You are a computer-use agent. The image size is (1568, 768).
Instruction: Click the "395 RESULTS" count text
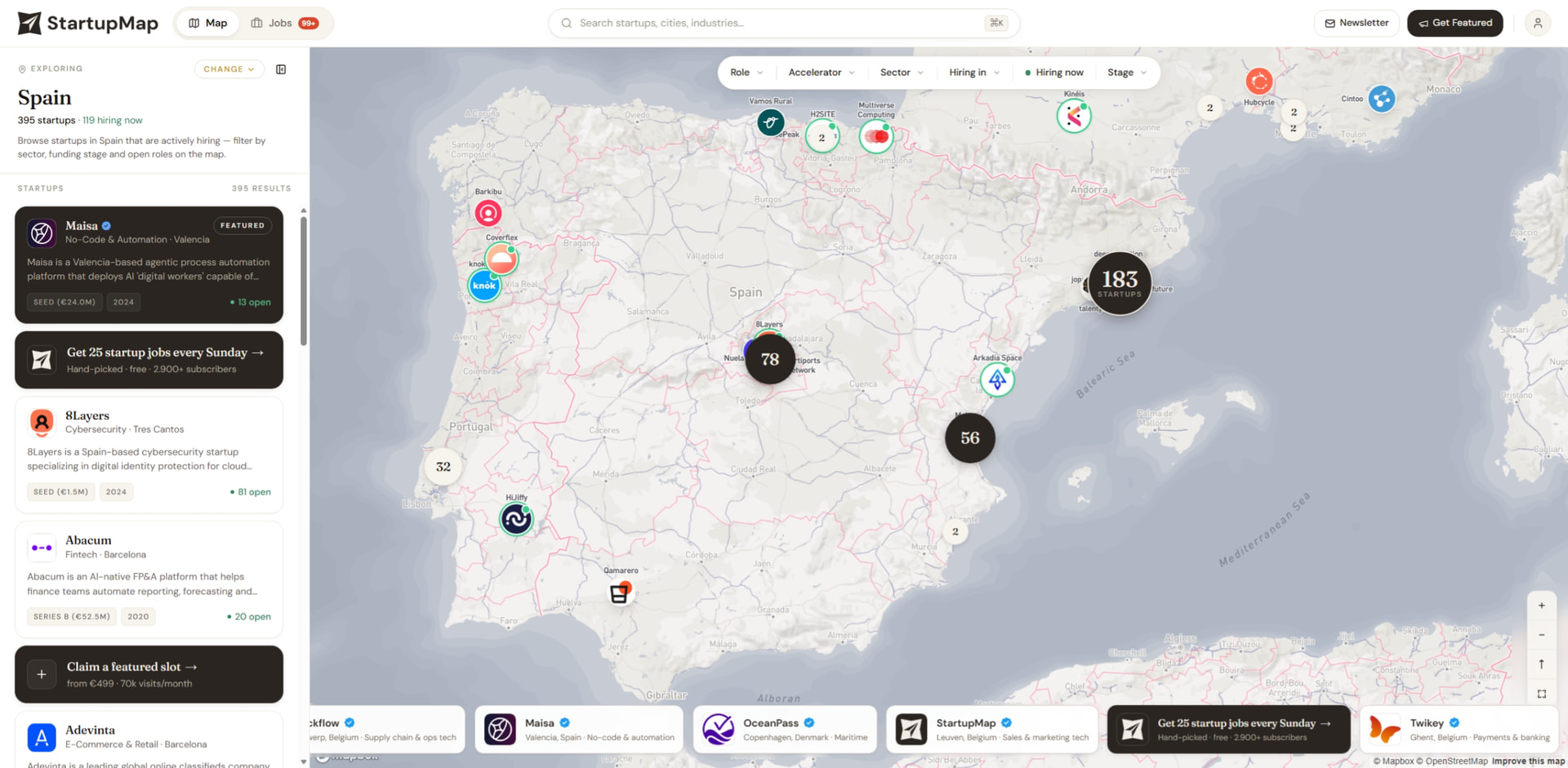pos(261,189)
